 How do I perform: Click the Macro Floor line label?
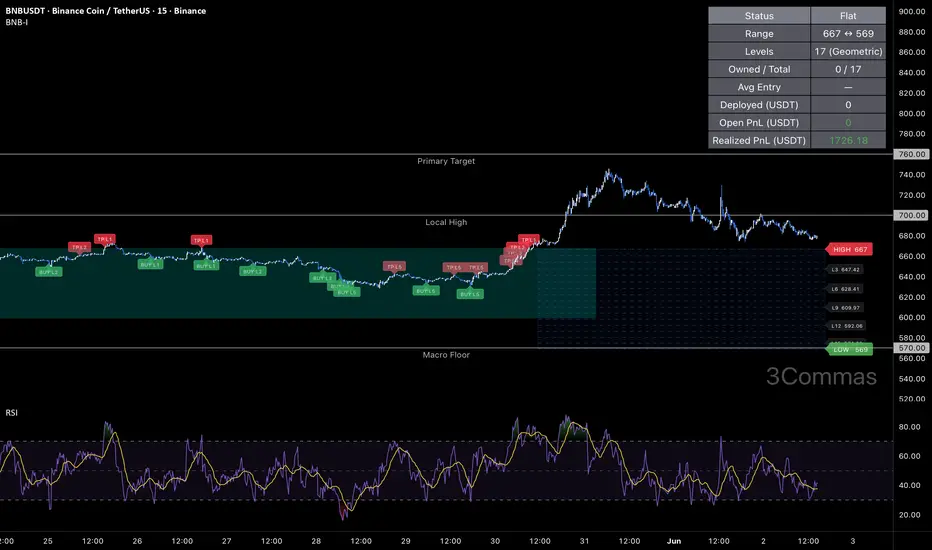(x=446, y=354)
